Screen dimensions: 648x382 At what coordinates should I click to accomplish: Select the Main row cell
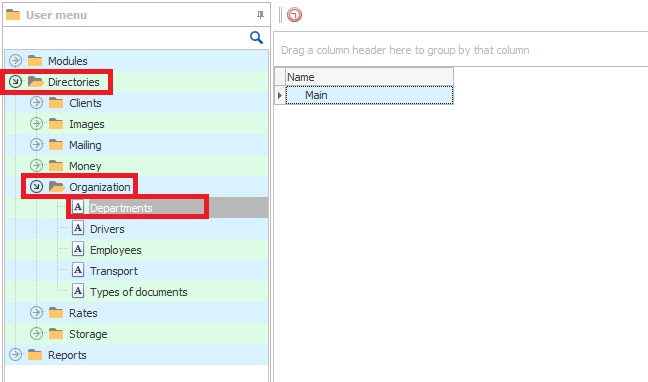tap(369, 95)
